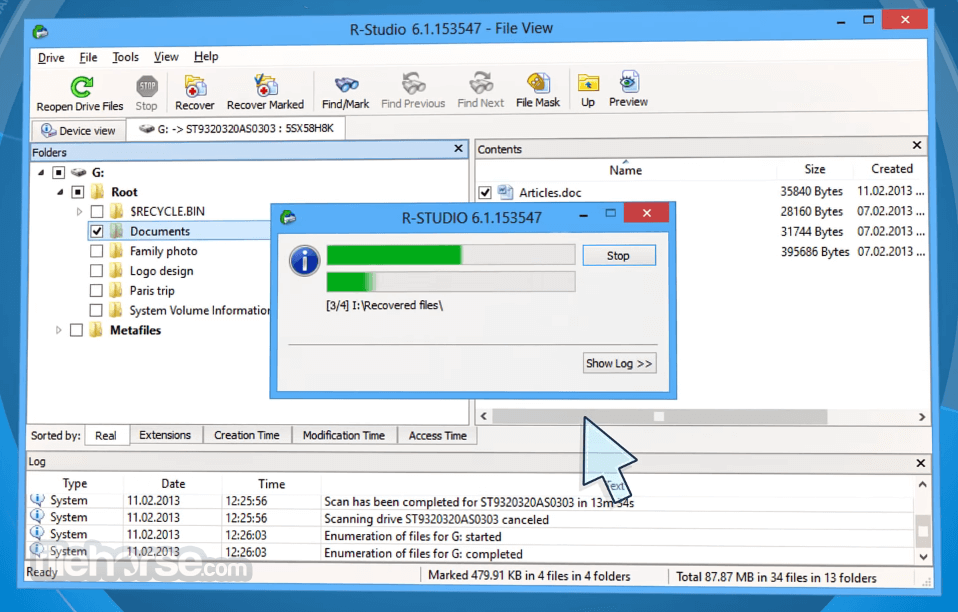Expand the $RECYCLE.BIN folder node

79,212
